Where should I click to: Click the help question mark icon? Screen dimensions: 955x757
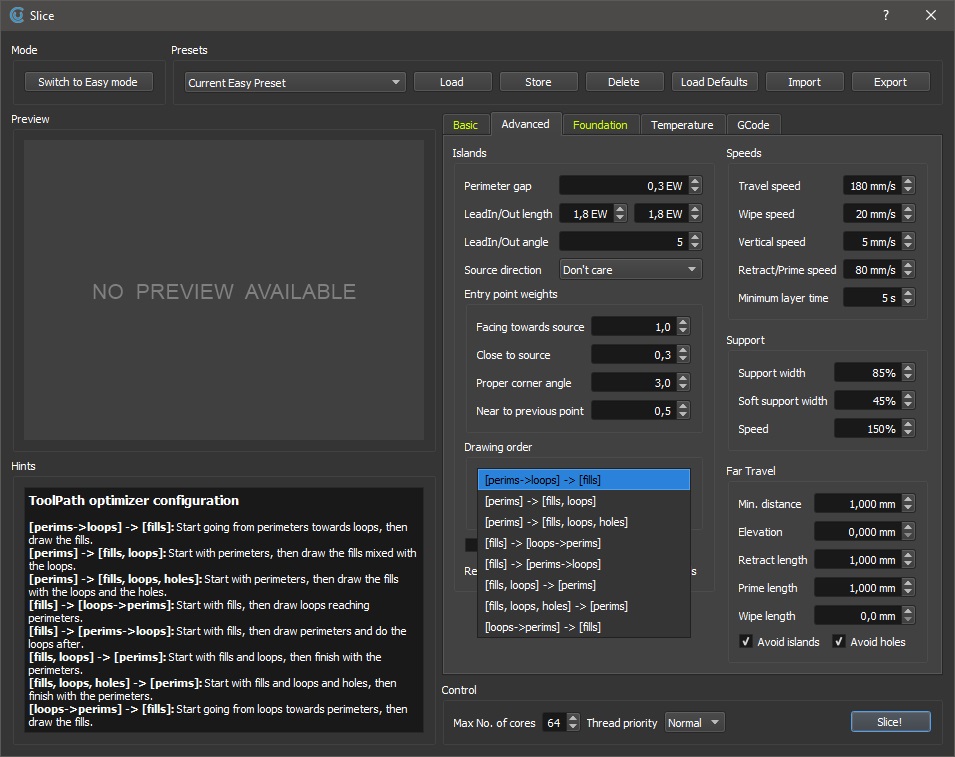coord(885,15)
